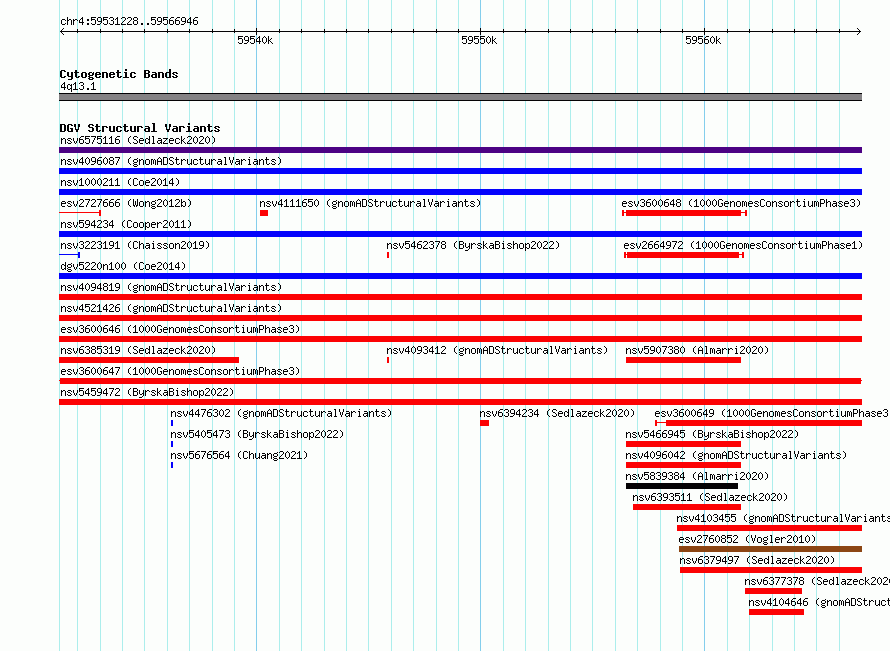Click the nsv4093412 (gnomADStructuralVariants) label
This screenshot has width=890, height=651.
(x=497, y=350)
